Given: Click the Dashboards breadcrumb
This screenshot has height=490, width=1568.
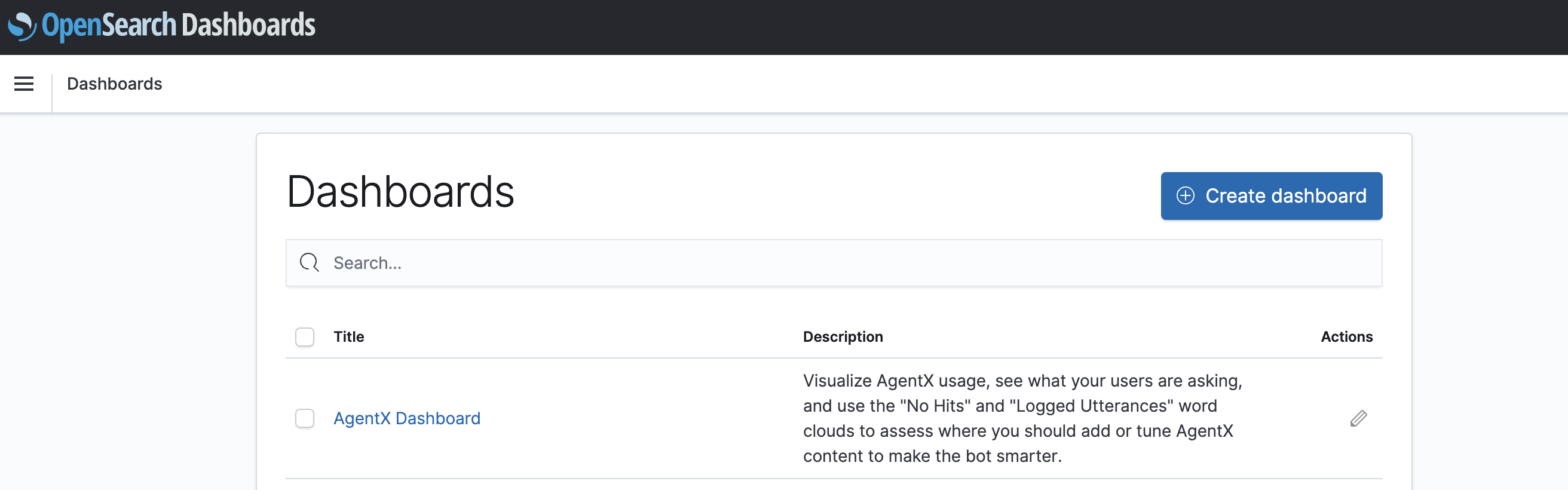Looking at the screenshot, I should coord(115,84).
